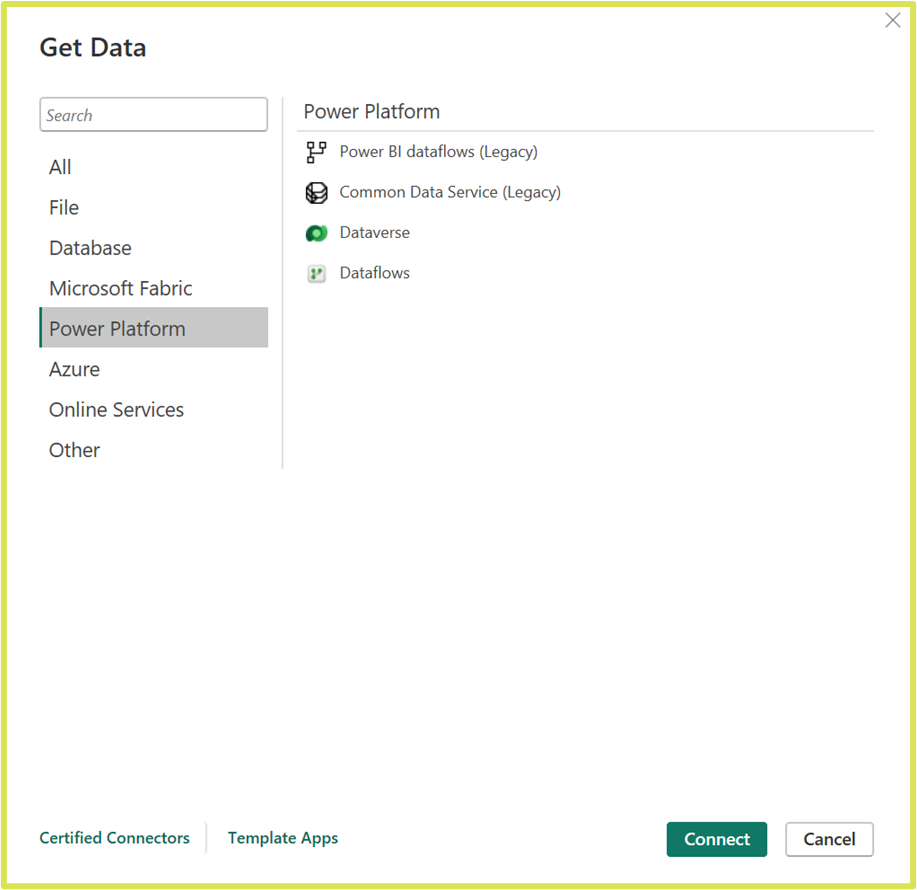
Task: Select the All category
Action: (x=153, y=167)
